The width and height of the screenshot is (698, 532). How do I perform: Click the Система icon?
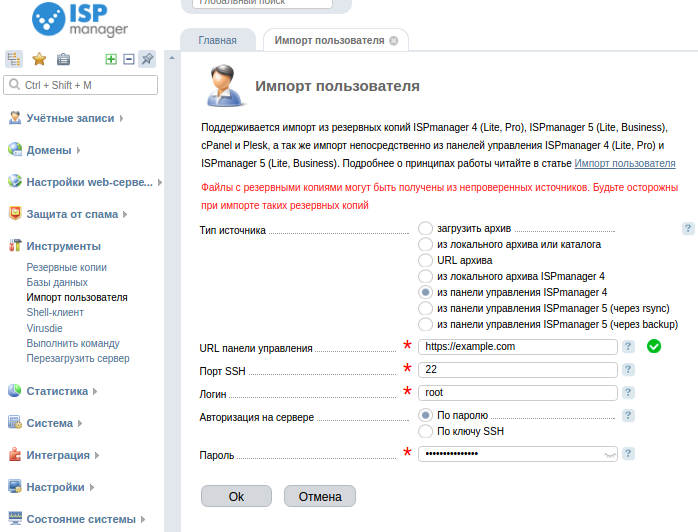point(15,423)
